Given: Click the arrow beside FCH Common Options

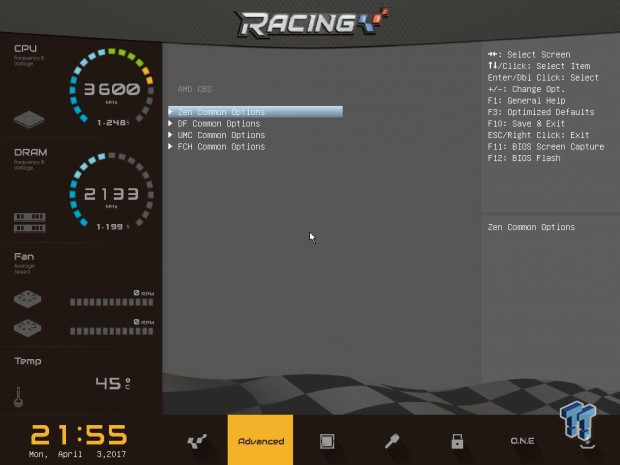Looking at the screenshot, I should coord(170,146).
